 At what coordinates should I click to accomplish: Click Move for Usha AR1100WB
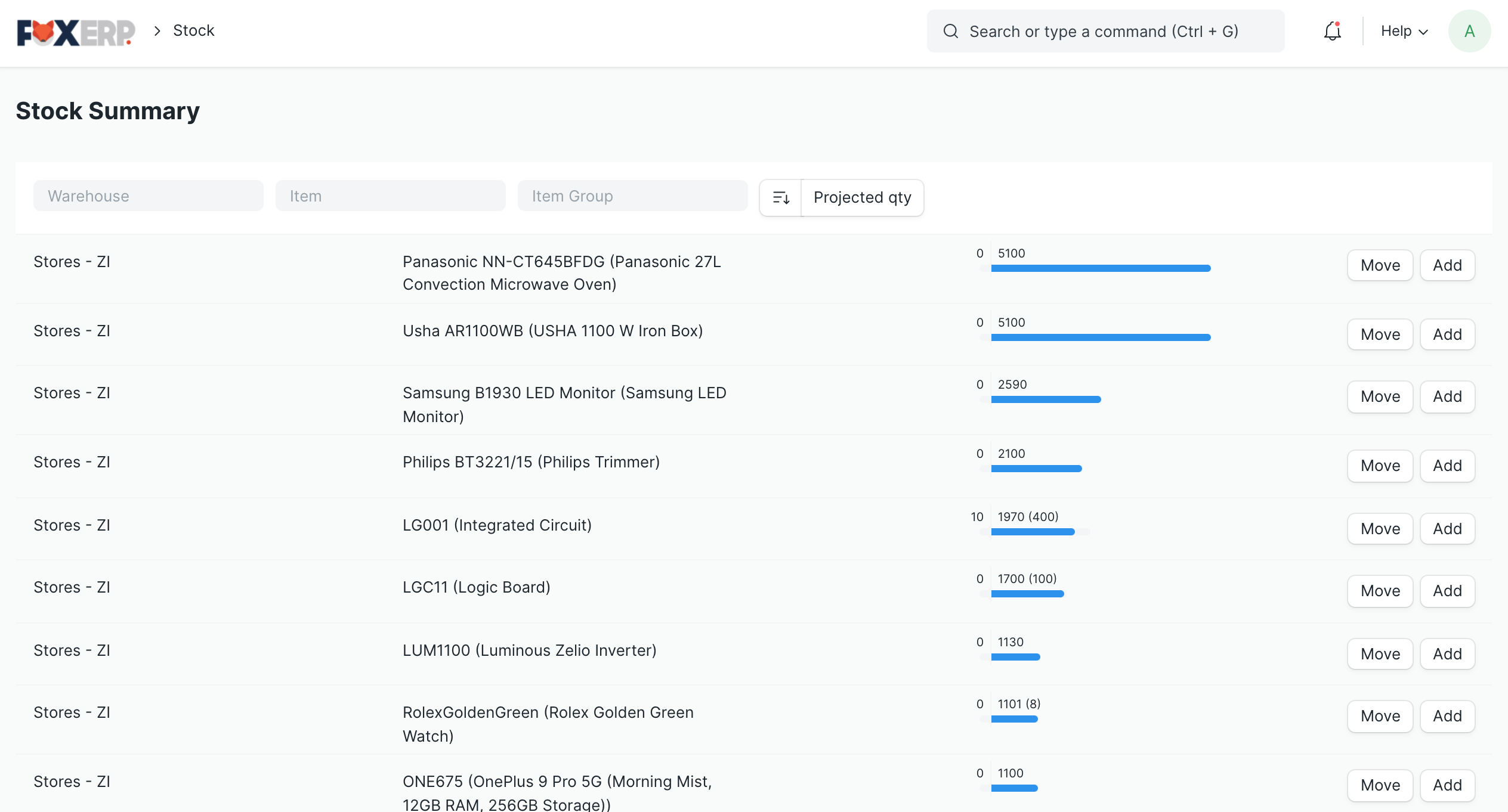(x=1380, y=334)
